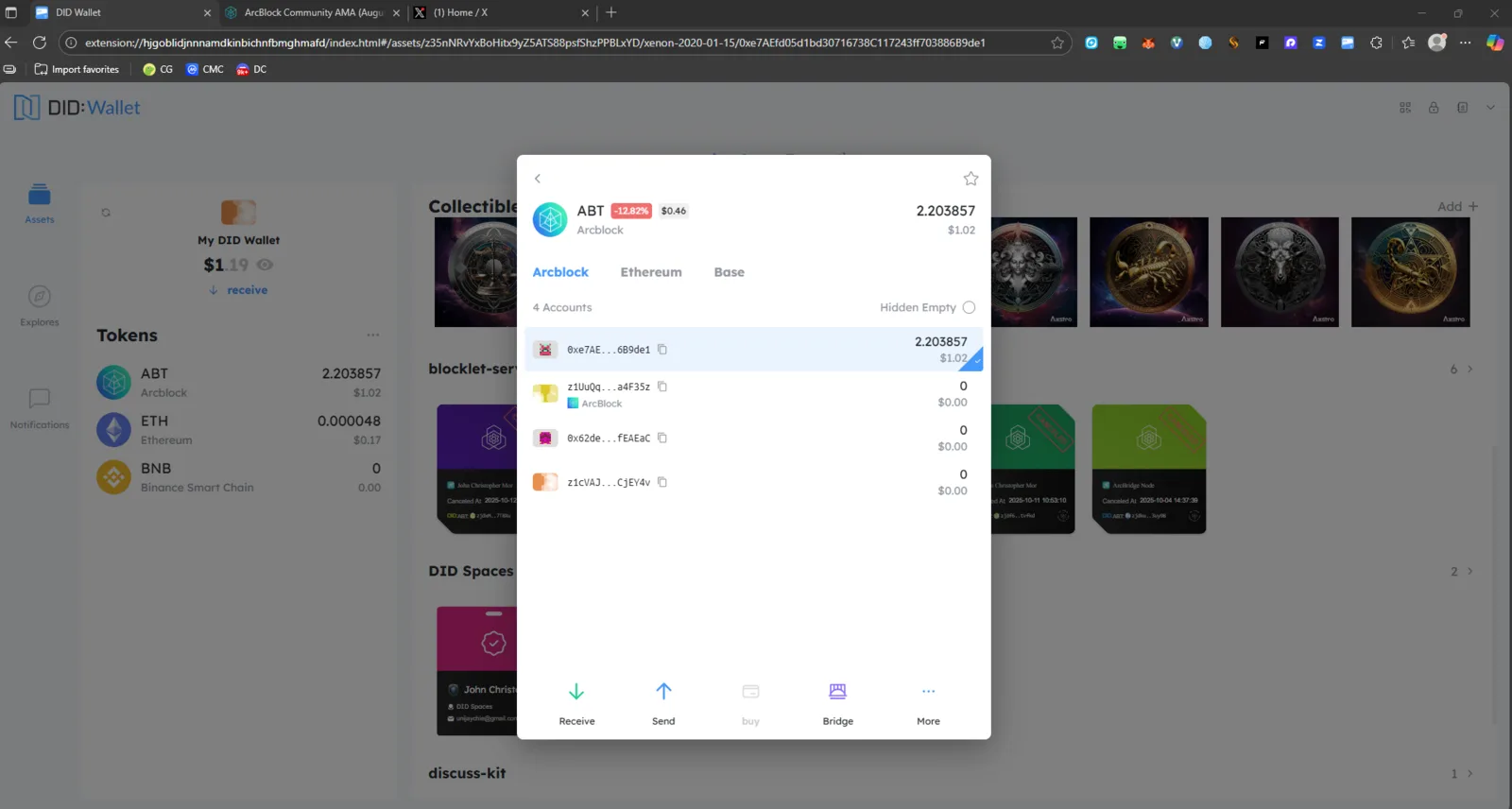This screenshot has height=809, width=1512.
Task: Click the receive link under wallet balance
Action: tap(238, 290)
